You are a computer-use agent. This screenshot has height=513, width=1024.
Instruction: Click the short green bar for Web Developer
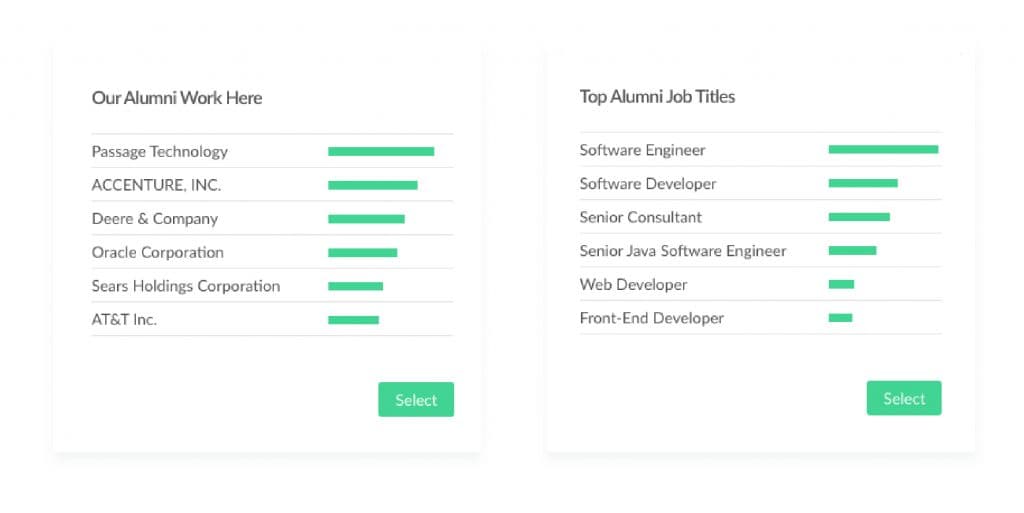(x=841, y=285)
